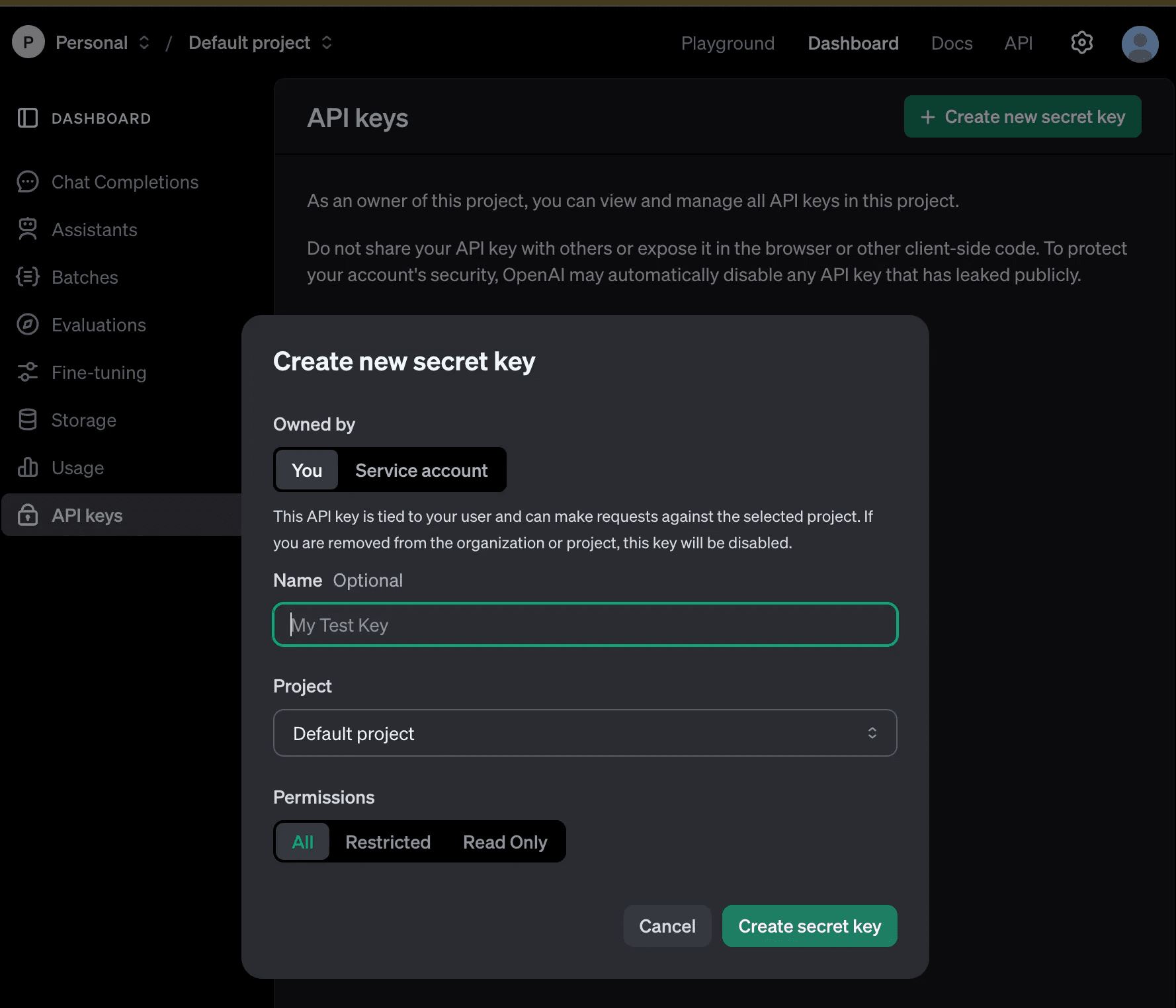Open the Docs tab in top navigation
Screen dimensions: 1176x1008
click(x=951, y=44)
